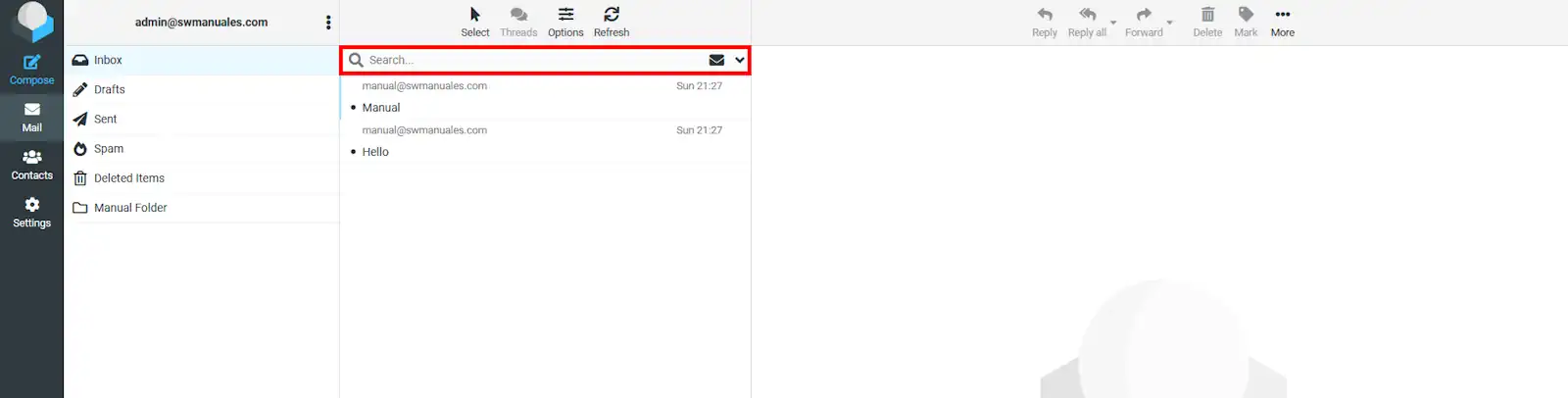Expand the search options chevron
Image resolution: width=1568 pixels, height=398 pixels.
[740, 60]
